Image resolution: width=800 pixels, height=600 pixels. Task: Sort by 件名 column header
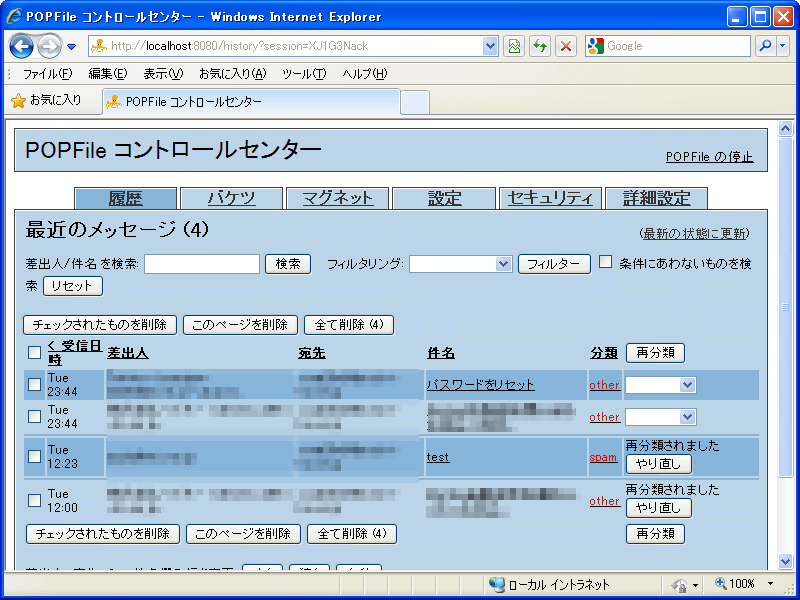point(441,353)
